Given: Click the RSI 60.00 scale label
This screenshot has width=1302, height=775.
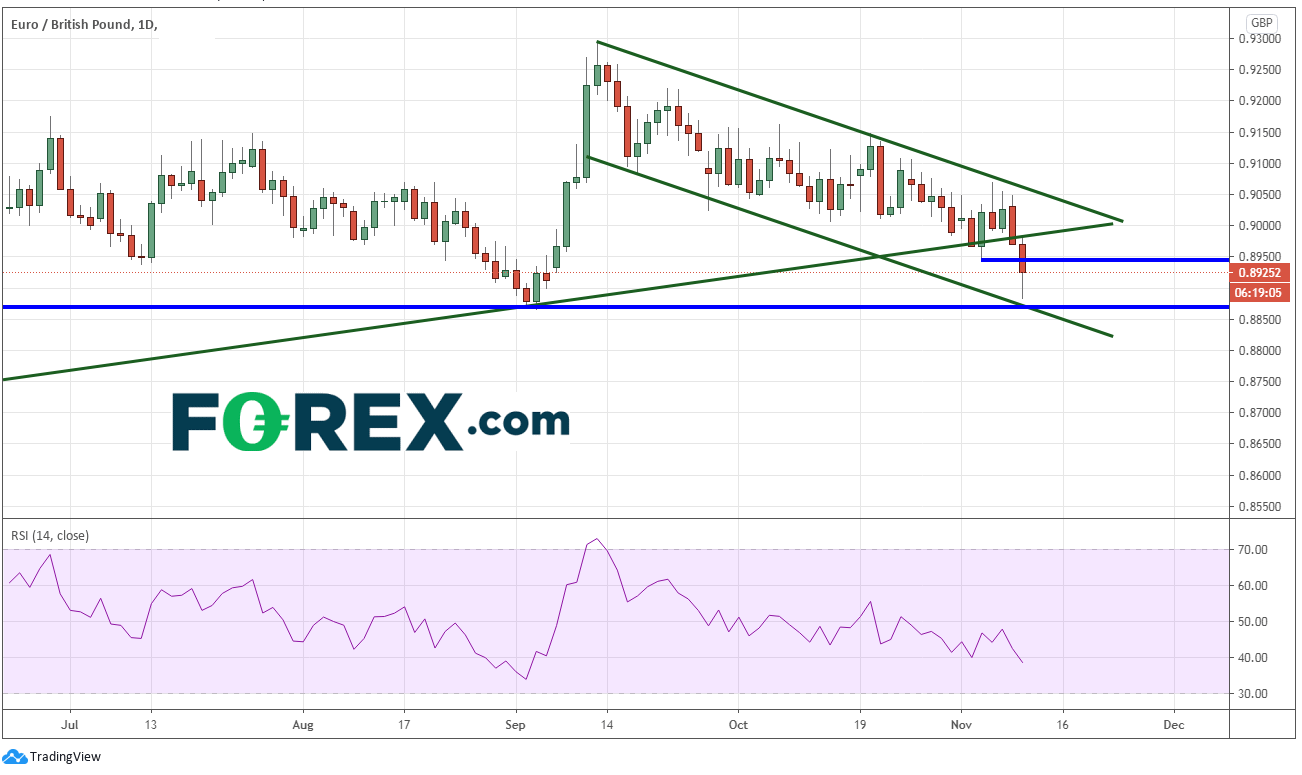Looking at the screenshot, I should coord(1253,586).
